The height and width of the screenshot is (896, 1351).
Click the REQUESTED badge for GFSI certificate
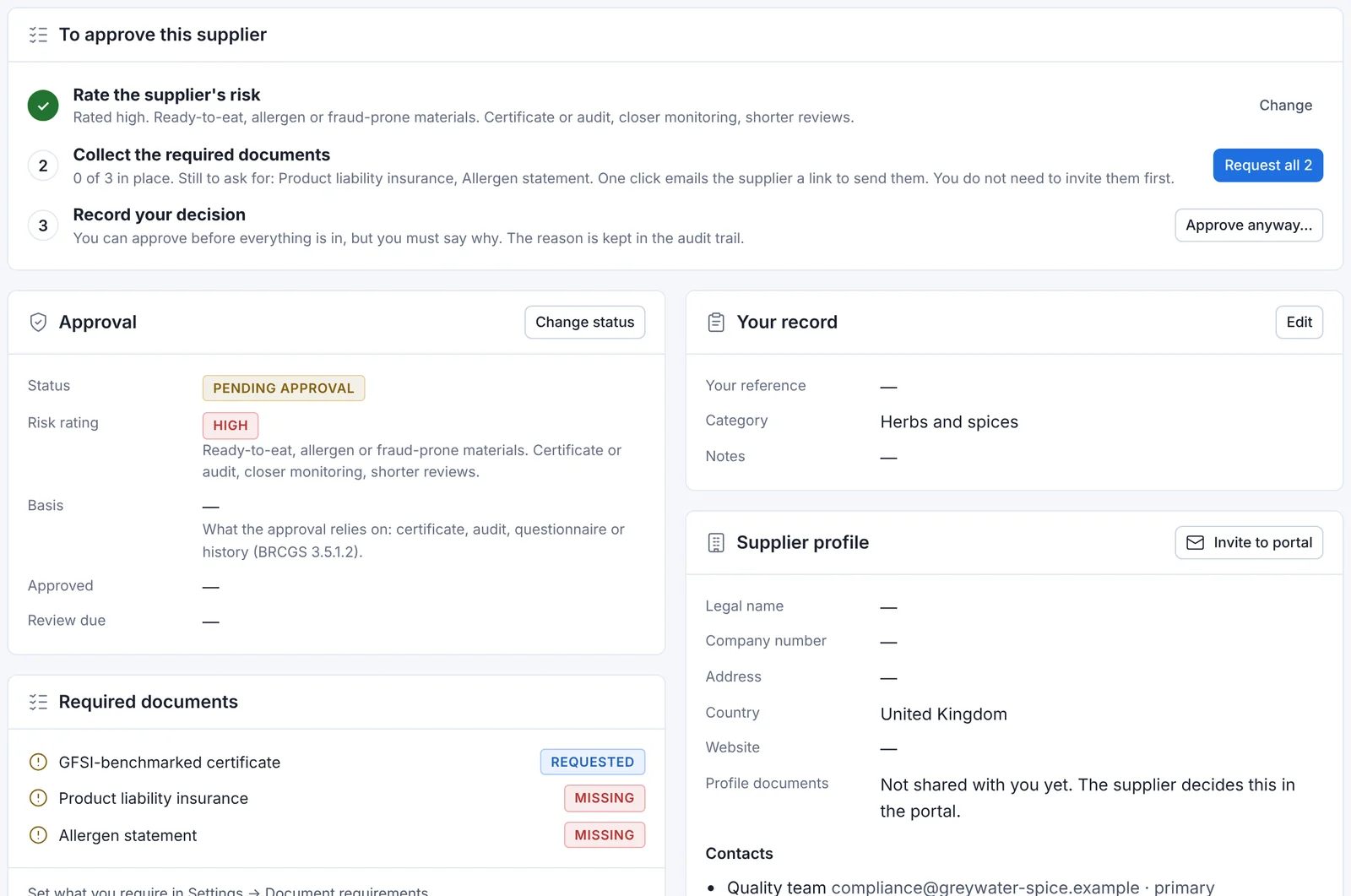(x=593, y=762)
